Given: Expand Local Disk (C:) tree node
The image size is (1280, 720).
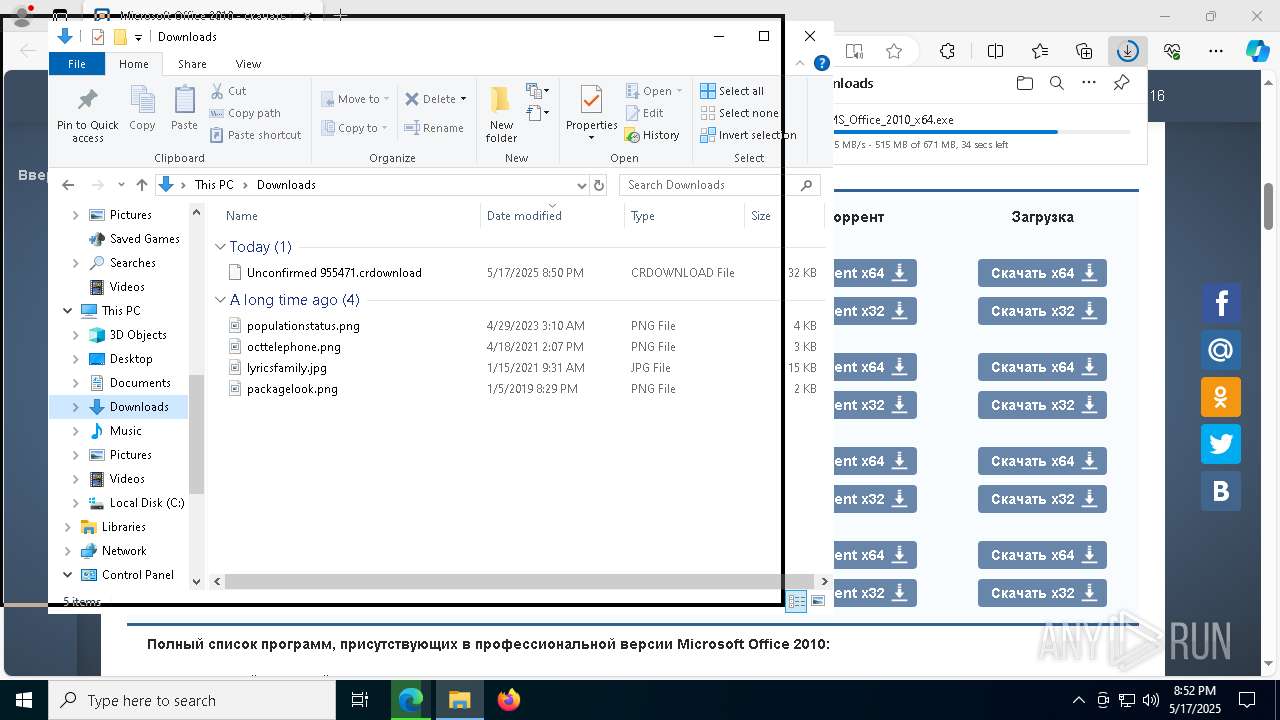Looking at the screenshot, I should point(76,503).
